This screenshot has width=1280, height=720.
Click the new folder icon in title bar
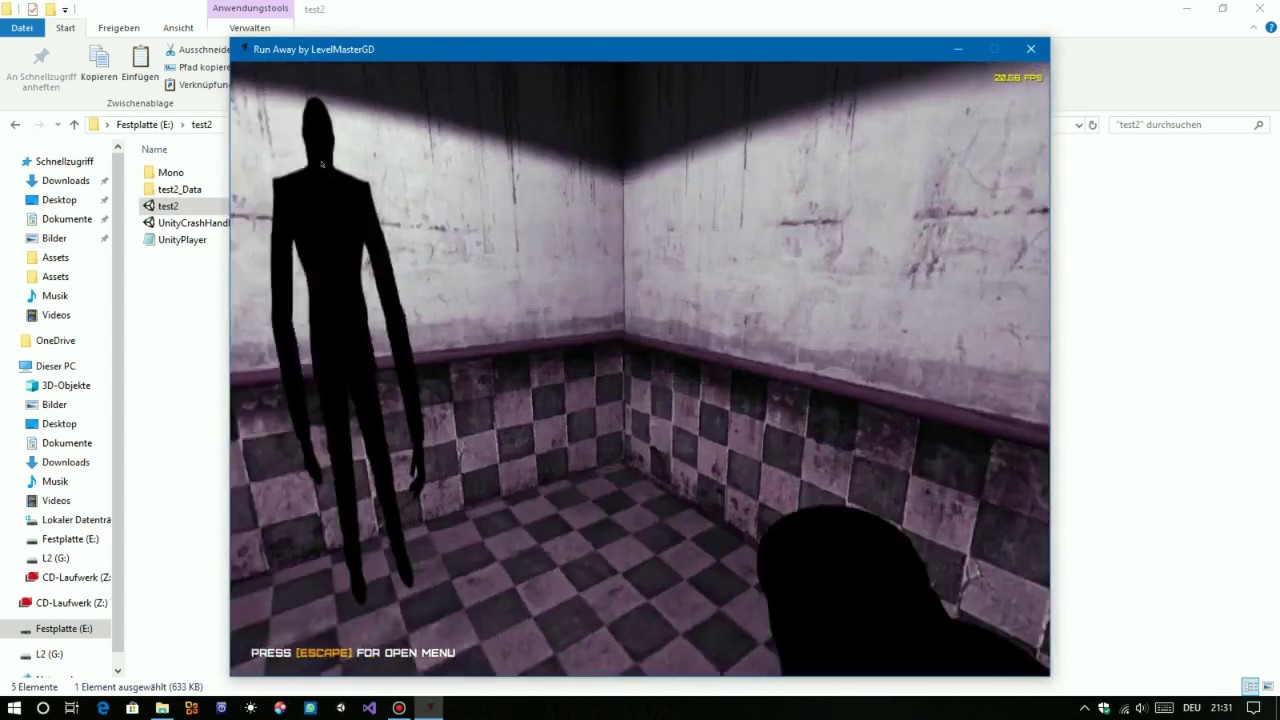50,9
